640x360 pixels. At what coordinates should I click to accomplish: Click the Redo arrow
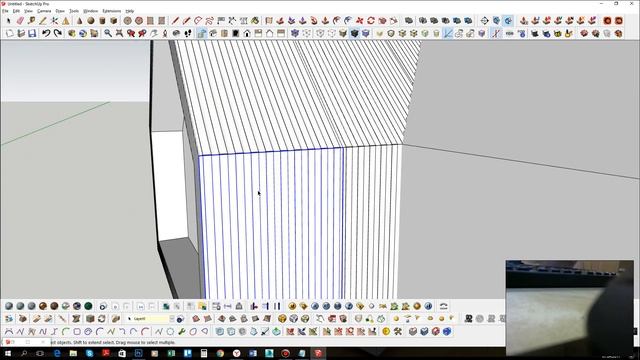coord(58,33)
